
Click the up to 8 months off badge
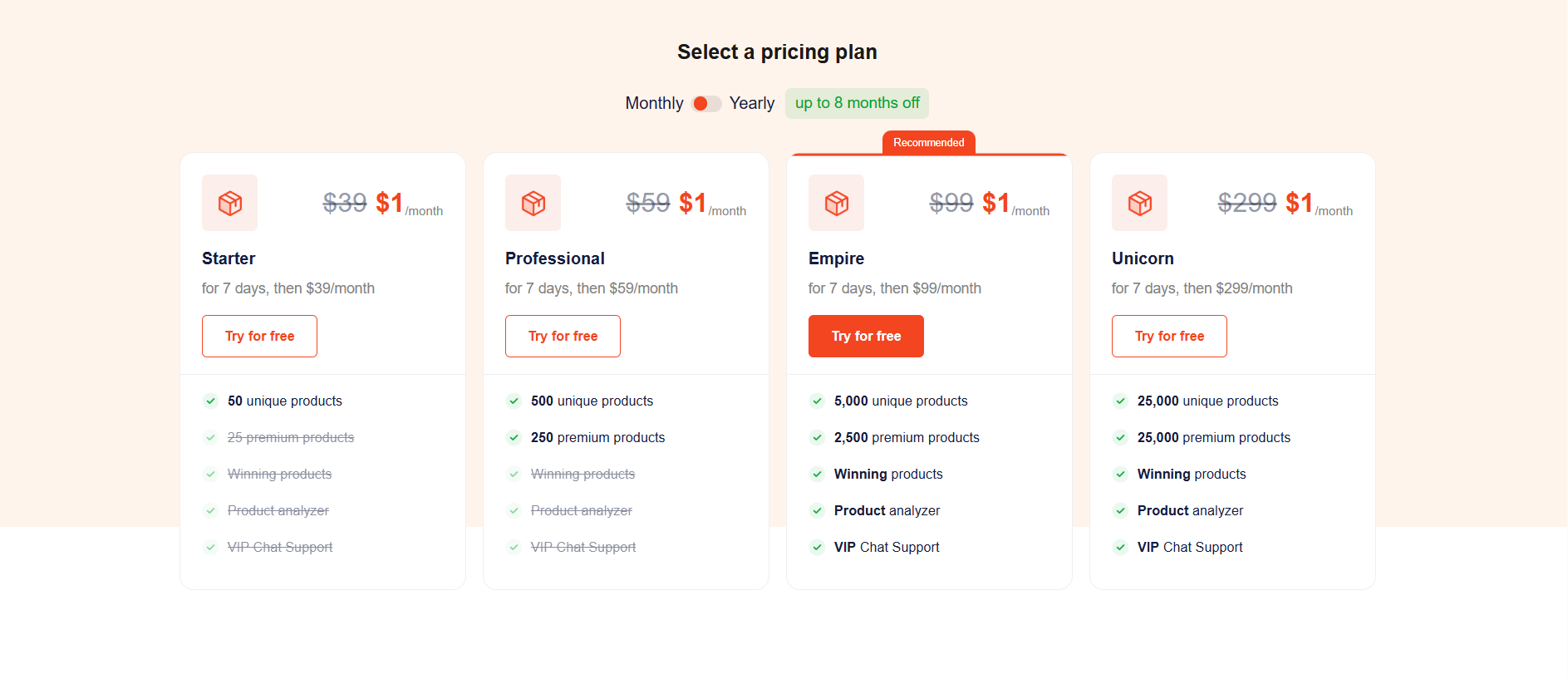857,103
